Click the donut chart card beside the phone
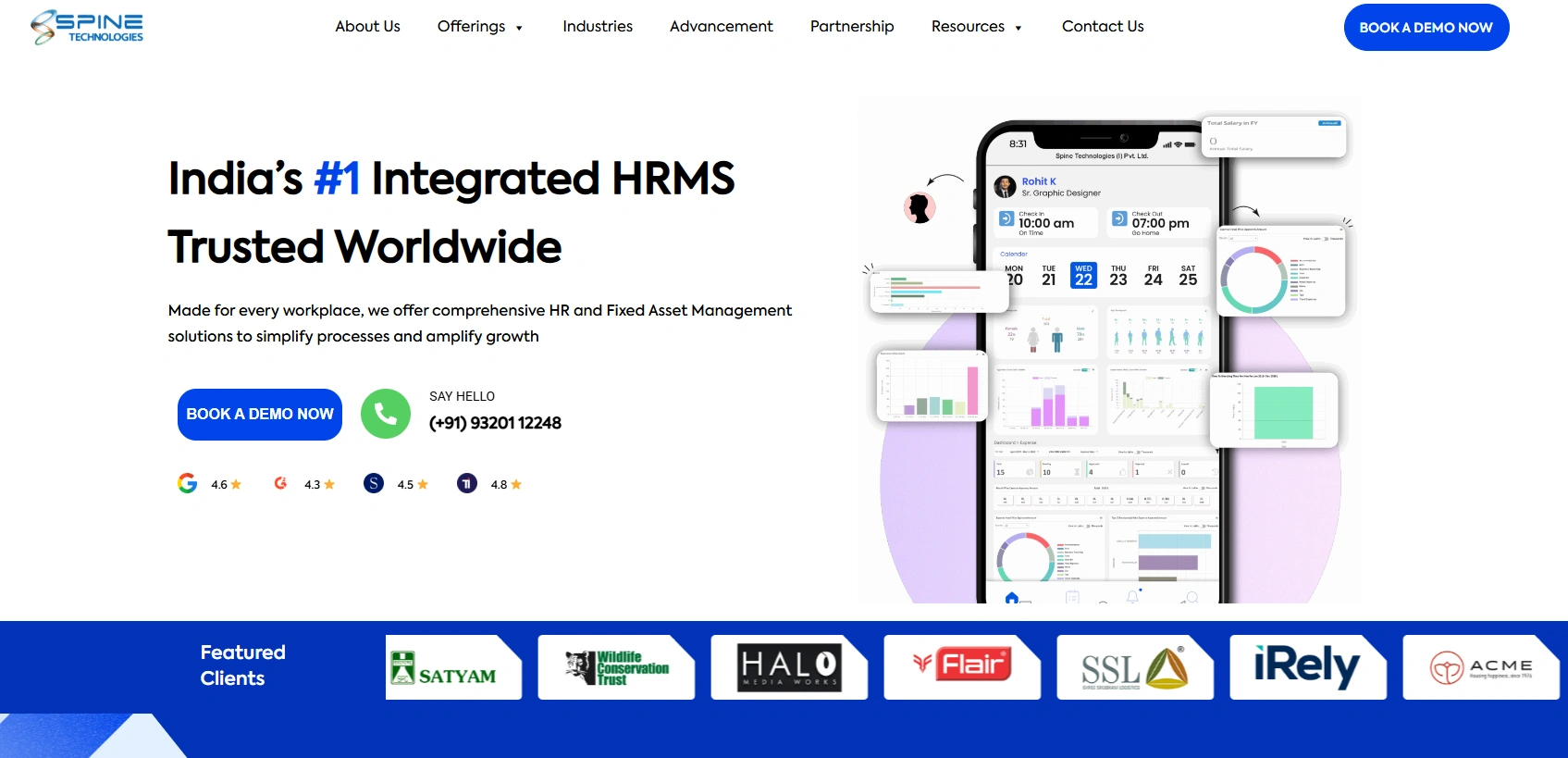The height and width of the screenshot is (758, 1568). (1281, 270)
